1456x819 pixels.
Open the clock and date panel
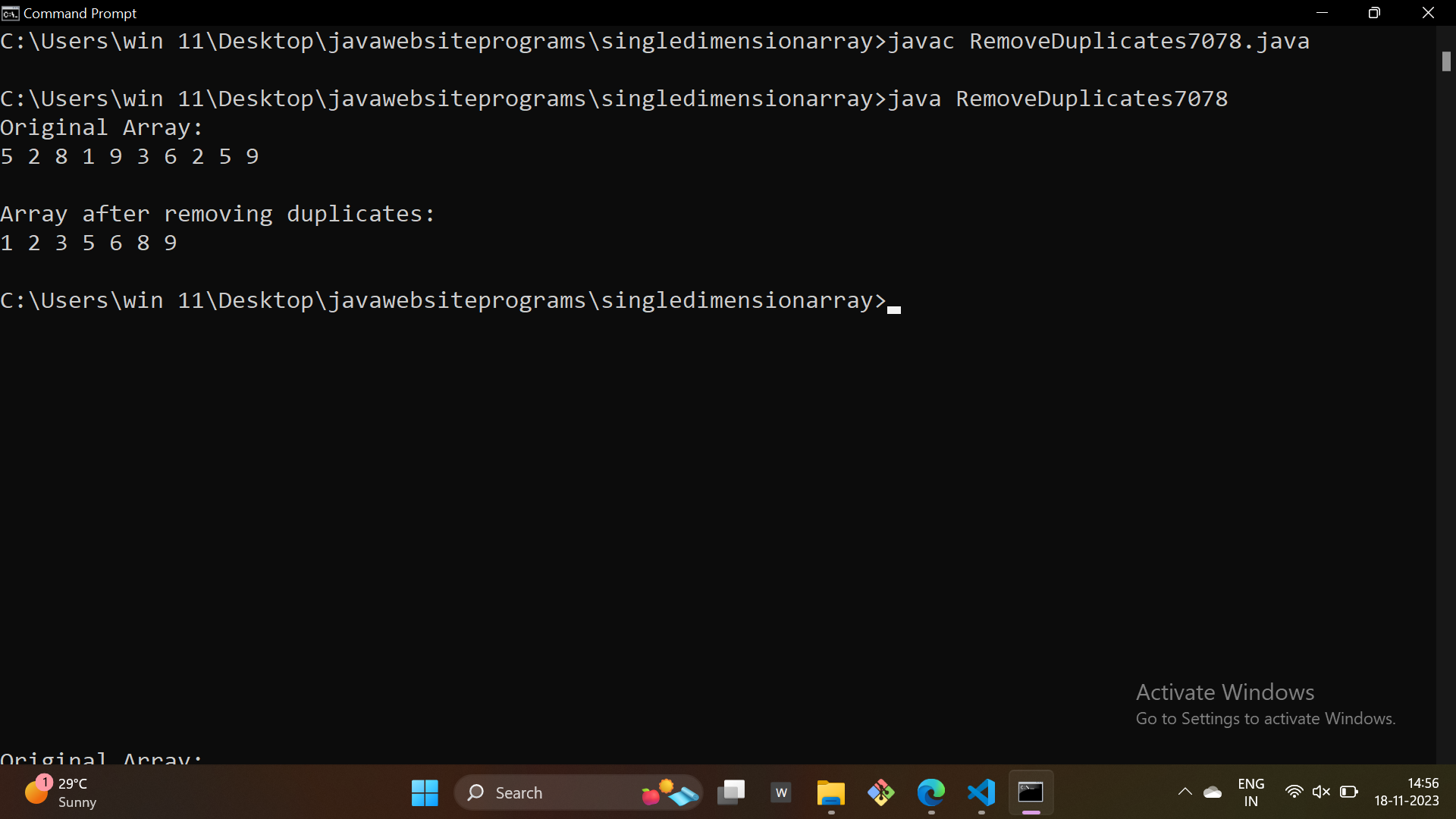[x=1407, y=792]
